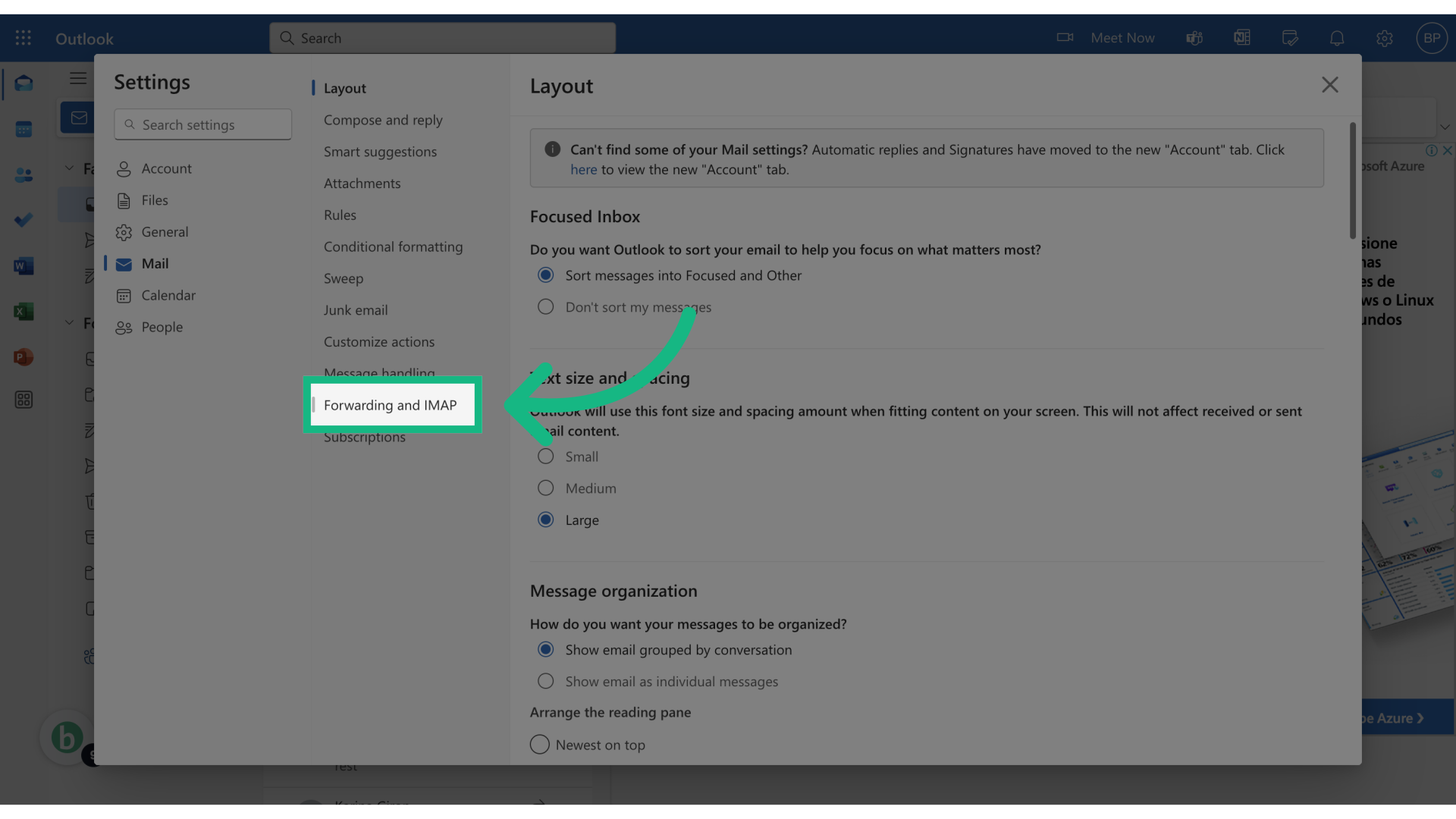Click the settings panel vertical scrollbar
The width and height of the screenshot is (1456, 819).
[x=1353, y=180]
